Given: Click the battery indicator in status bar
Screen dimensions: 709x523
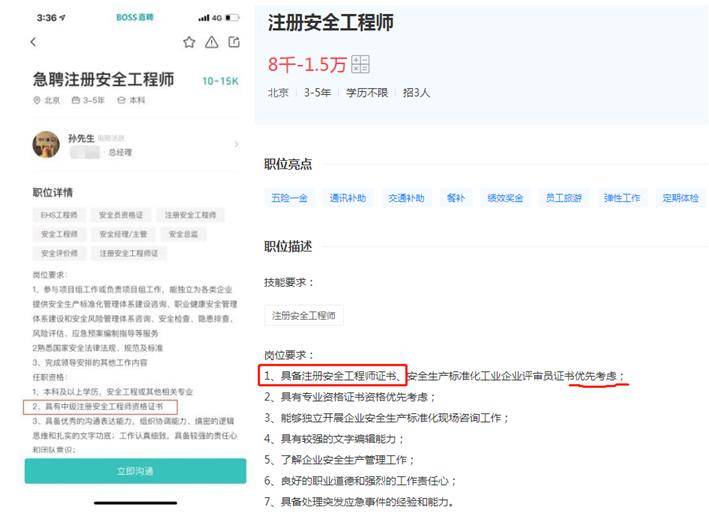Looking at the screenshot, I should coord(232,18).
